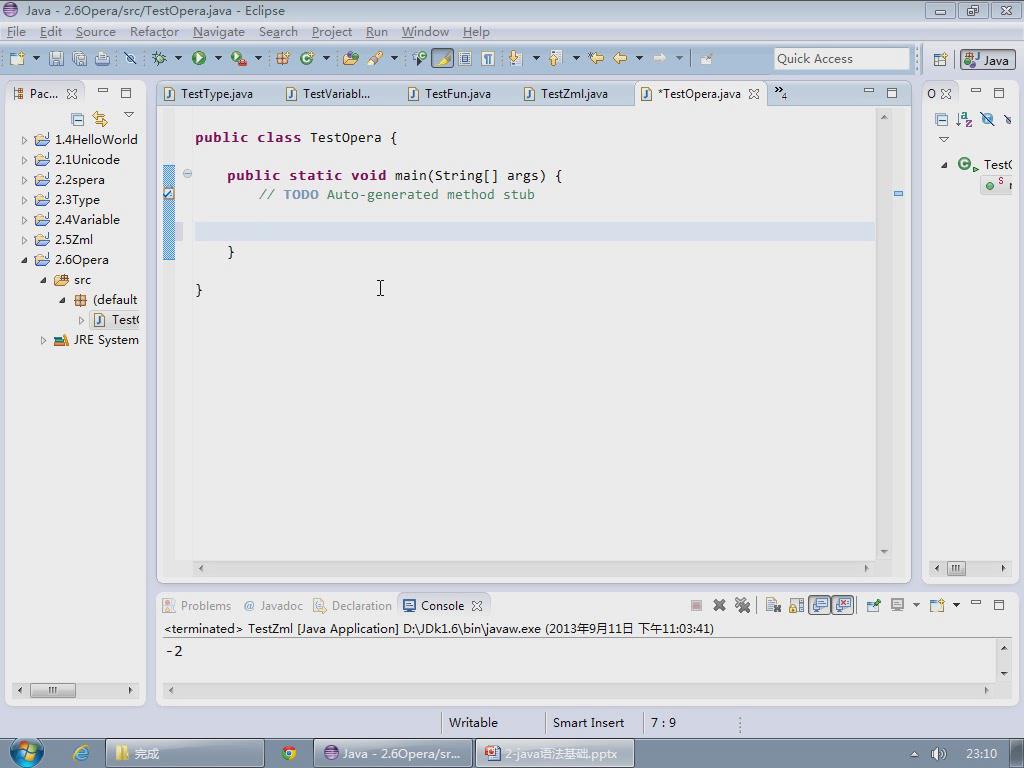Screen dimensions: 1024x768
Task: Clear the Console output icon
Action: (x=773, y=605)
